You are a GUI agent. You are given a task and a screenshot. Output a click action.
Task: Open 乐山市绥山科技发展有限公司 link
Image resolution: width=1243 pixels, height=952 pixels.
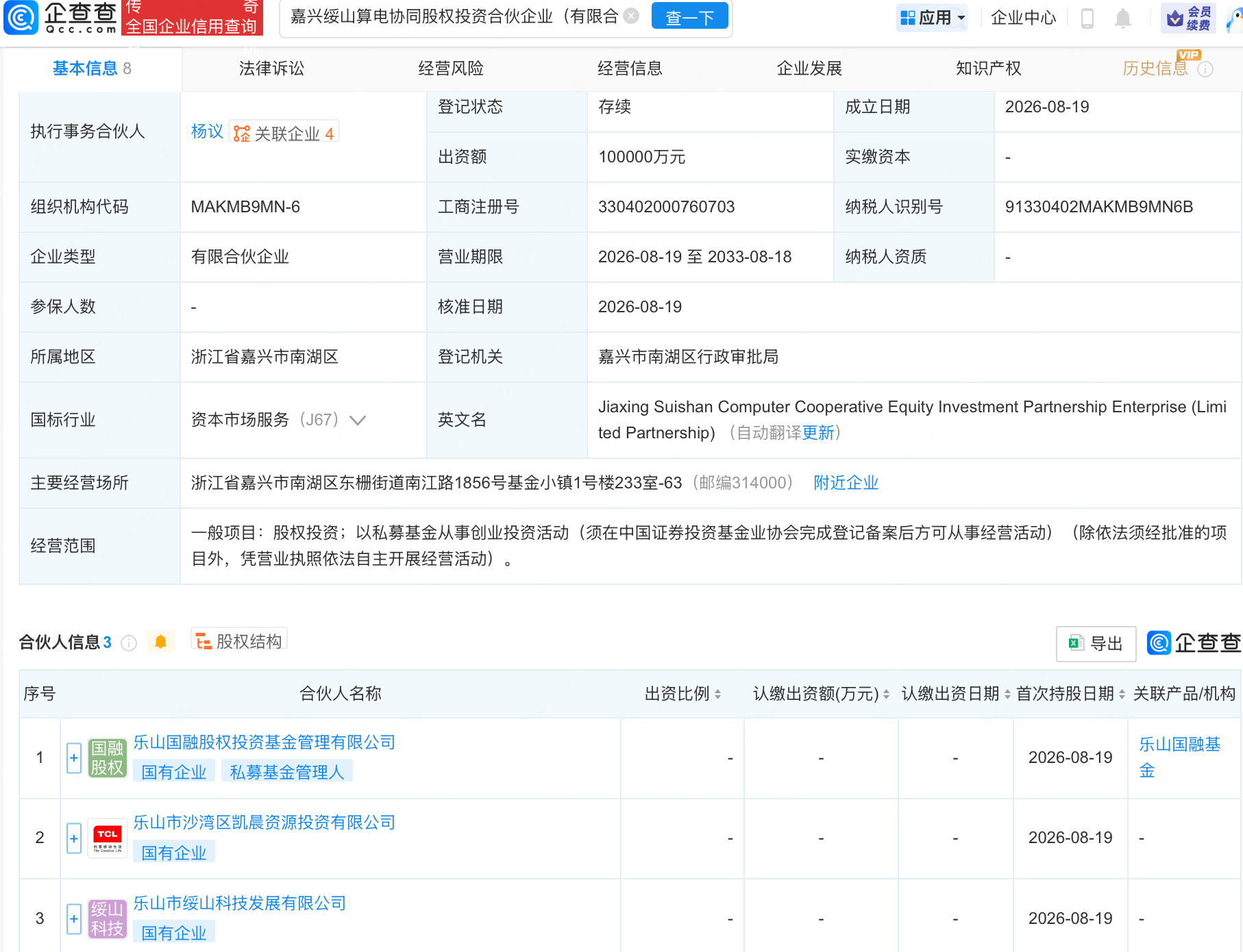coord(240,903)
